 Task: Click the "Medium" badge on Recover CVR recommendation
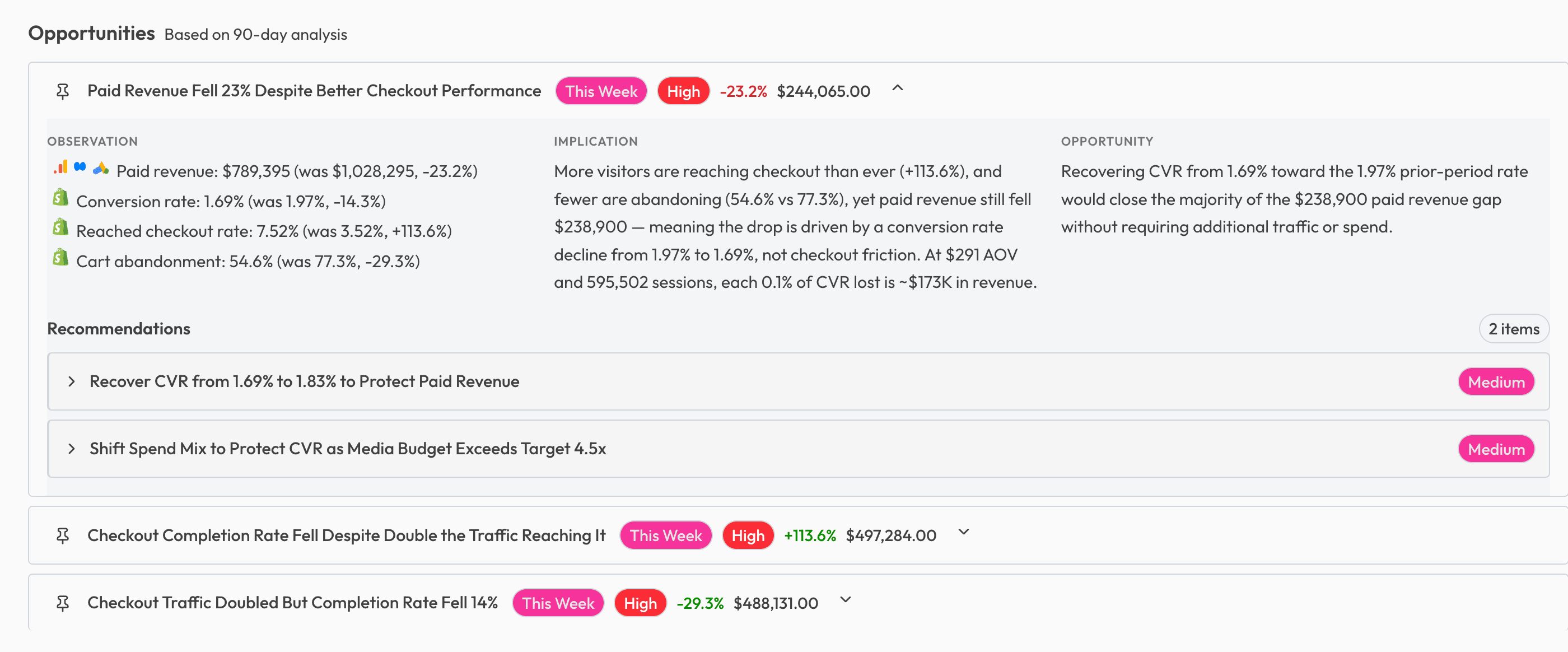[1496, 381]
